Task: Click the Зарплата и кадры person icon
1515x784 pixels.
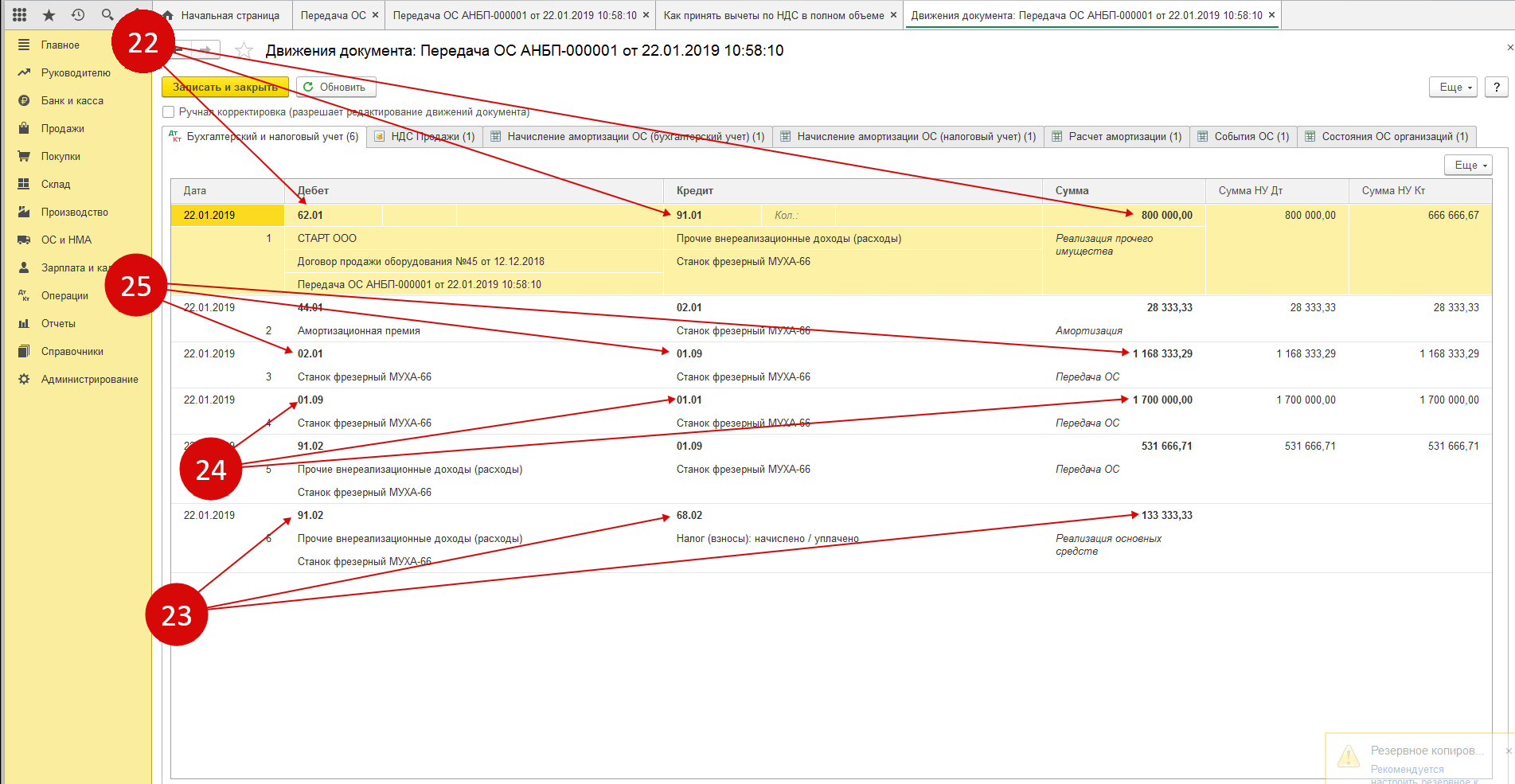Action: pyautogui.click(x=24, y=267)
